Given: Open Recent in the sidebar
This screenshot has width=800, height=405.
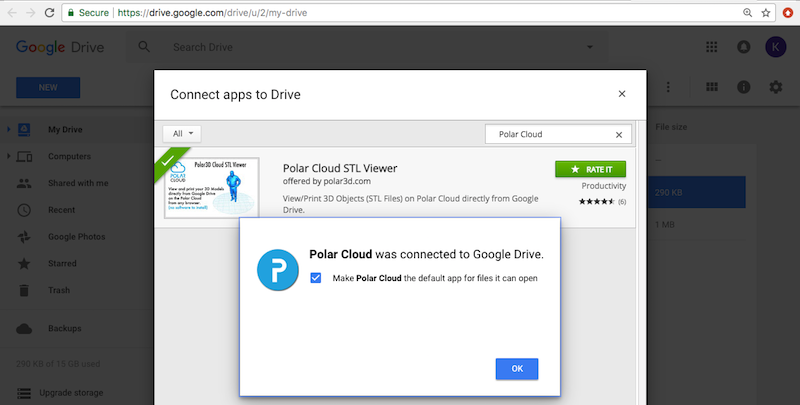Looking at the screenshot, I should click(x=61, y=210).
